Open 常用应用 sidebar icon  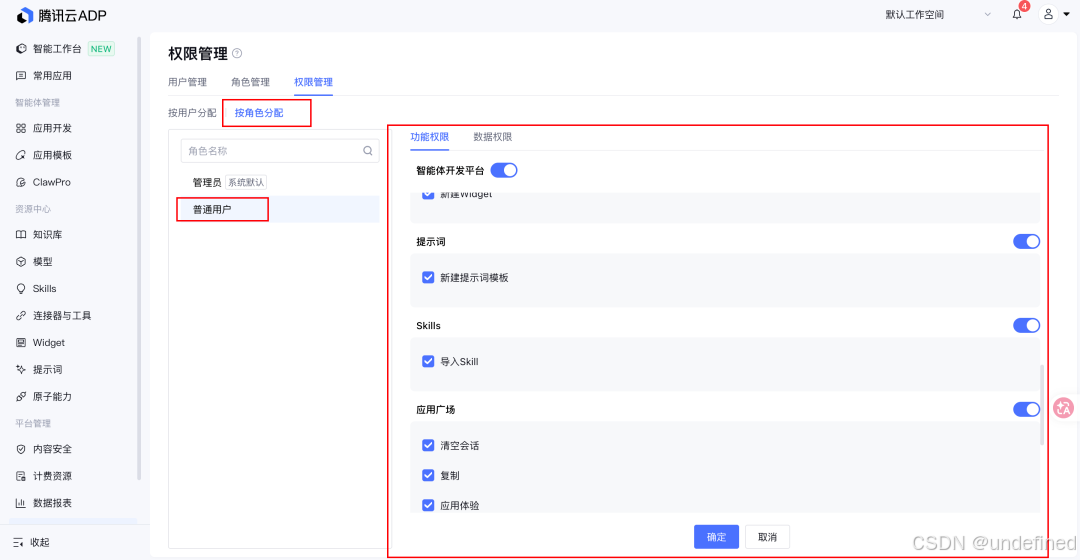point(21,76)
